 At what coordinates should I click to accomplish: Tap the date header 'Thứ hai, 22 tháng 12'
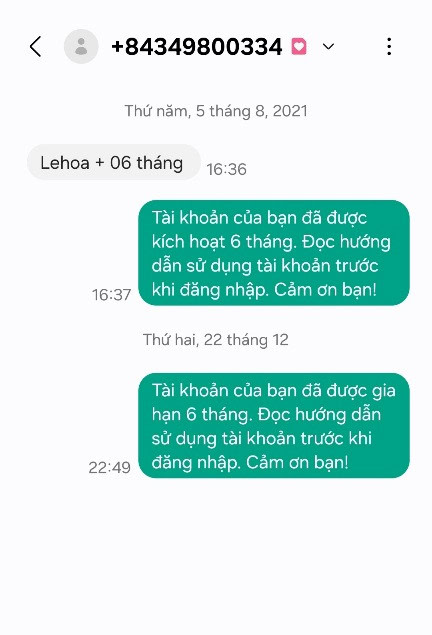click(216, 340)
